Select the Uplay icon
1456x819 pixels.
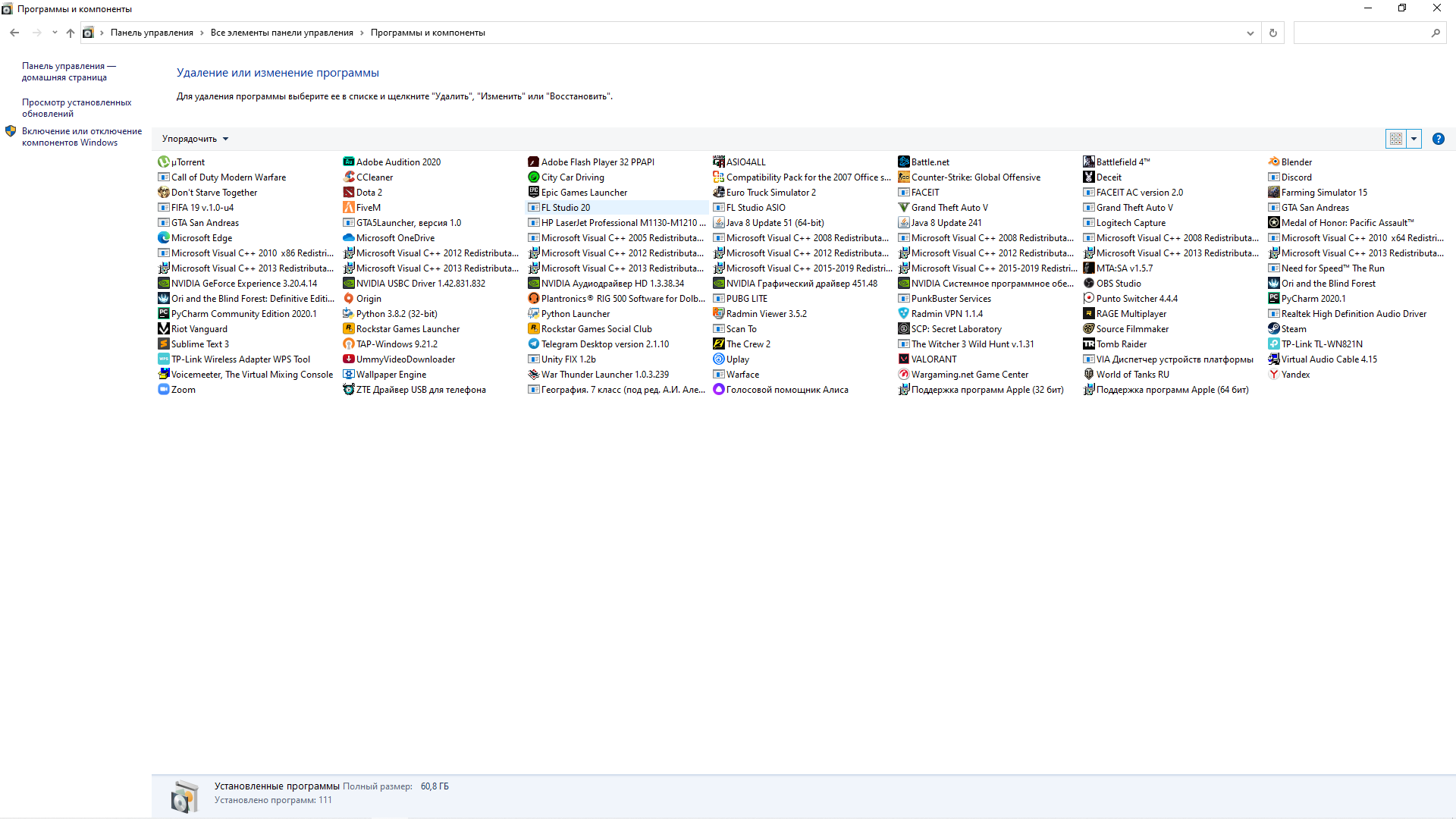[x=718, y=359]
